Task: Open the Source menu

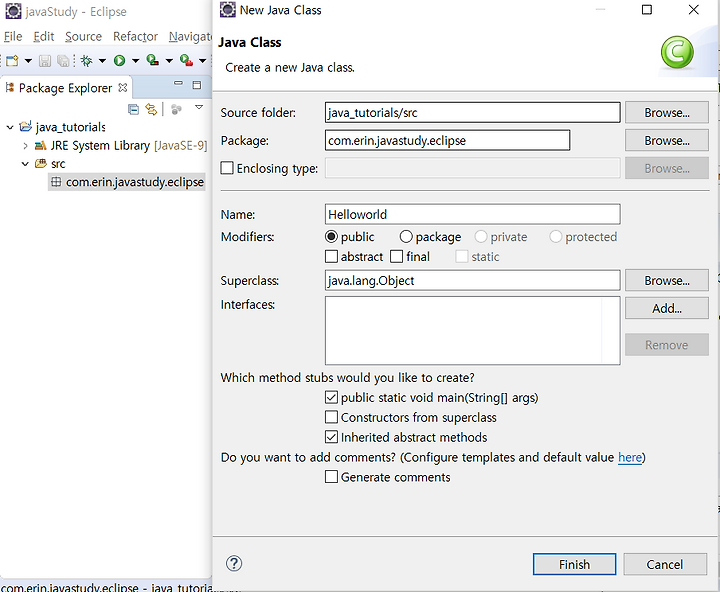Action: coord(83,36)
